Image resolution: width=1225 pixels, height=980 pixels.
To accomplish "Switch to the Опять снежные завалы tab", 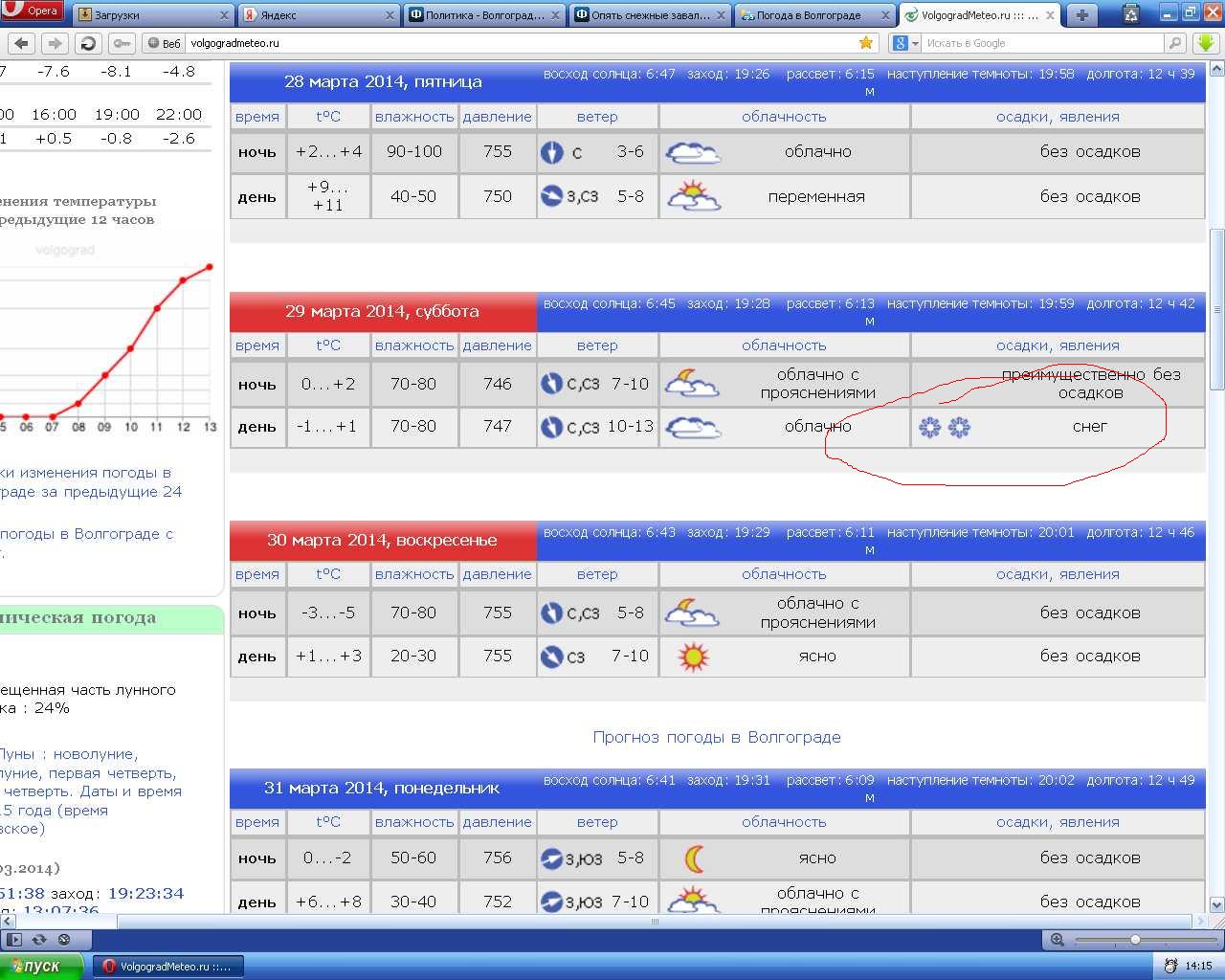I will coord(650,15).
